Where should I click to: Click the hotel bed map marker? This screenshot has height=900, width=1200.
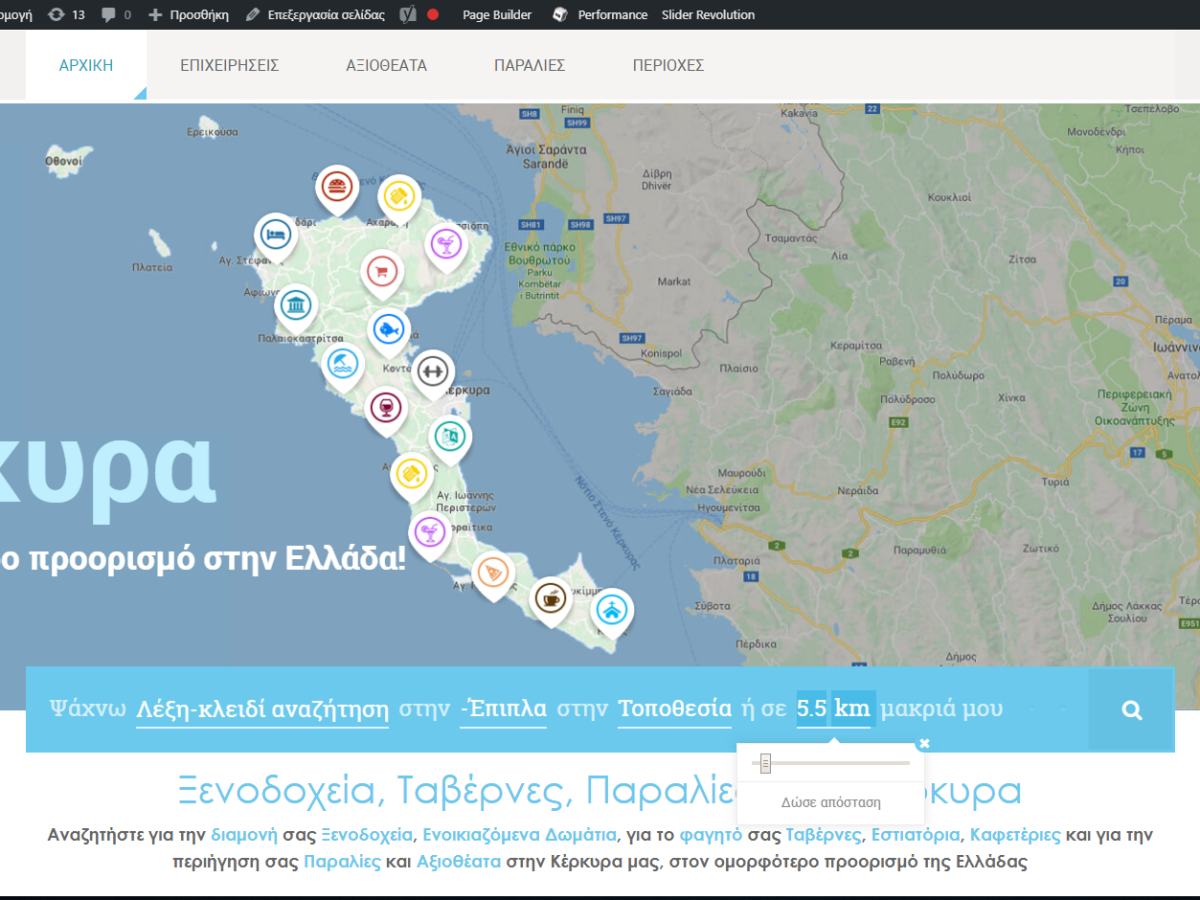276,237
